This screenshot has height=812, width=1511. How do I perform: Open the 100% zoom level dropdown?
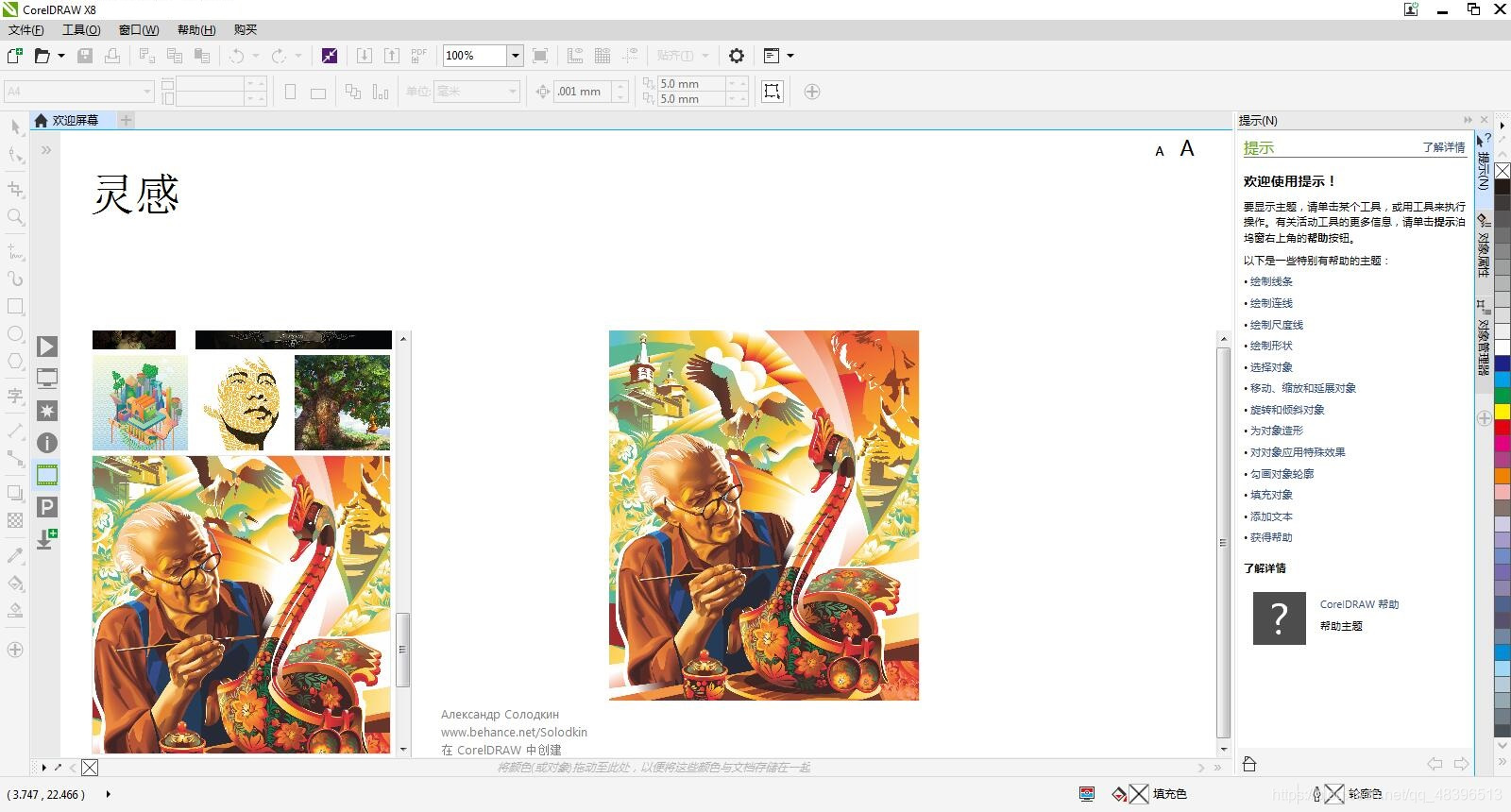(x=516, y=56)
